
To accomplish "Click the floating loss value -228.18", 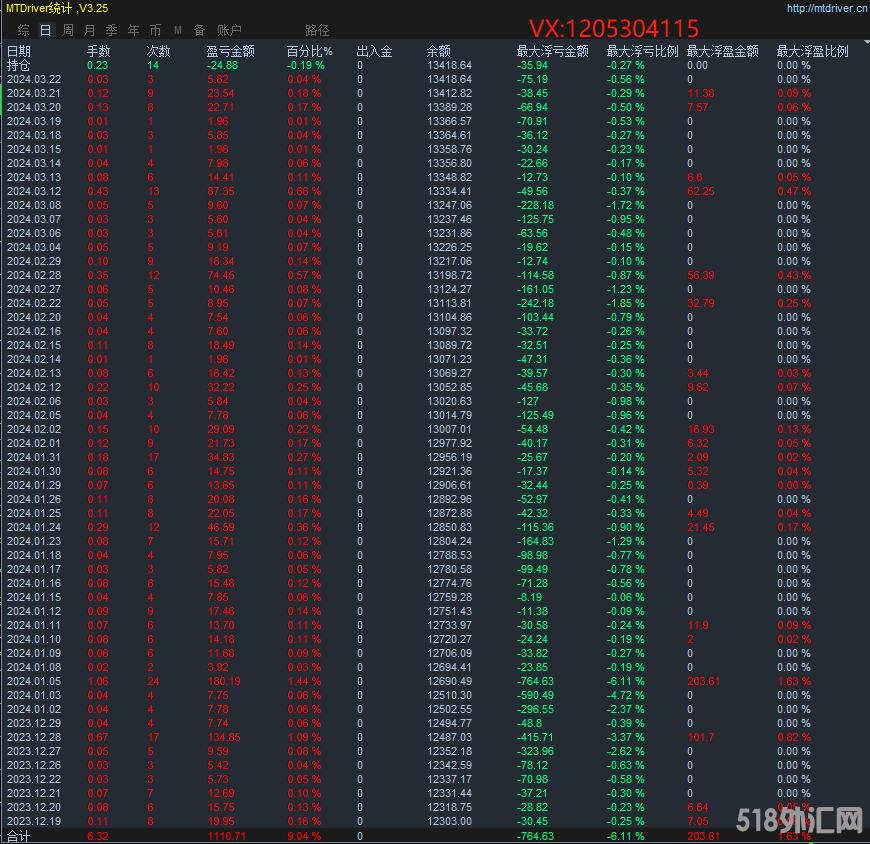I will click(x=535, y=205).
